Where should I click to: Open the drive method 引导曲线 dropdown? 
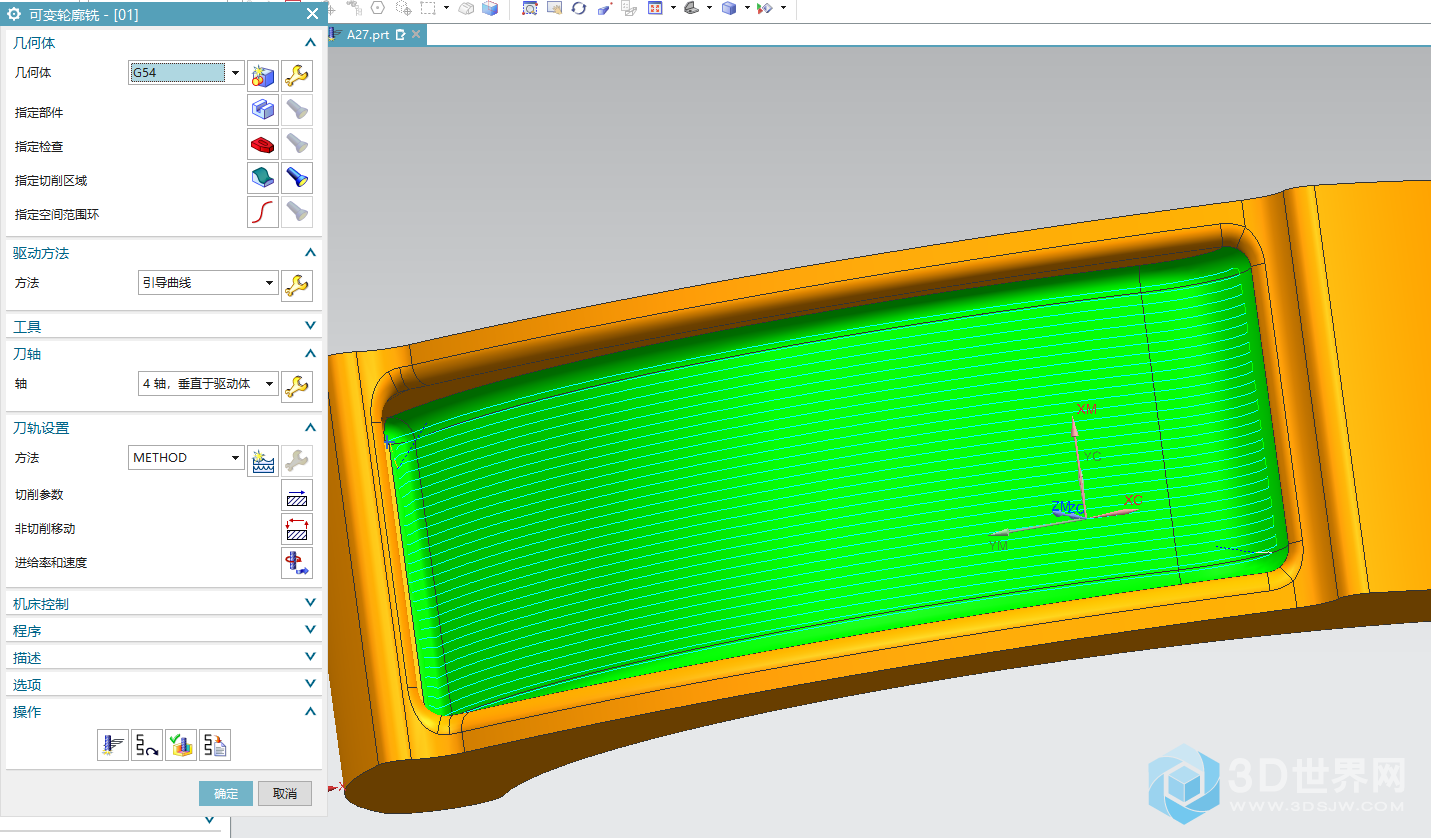(269, 283)
